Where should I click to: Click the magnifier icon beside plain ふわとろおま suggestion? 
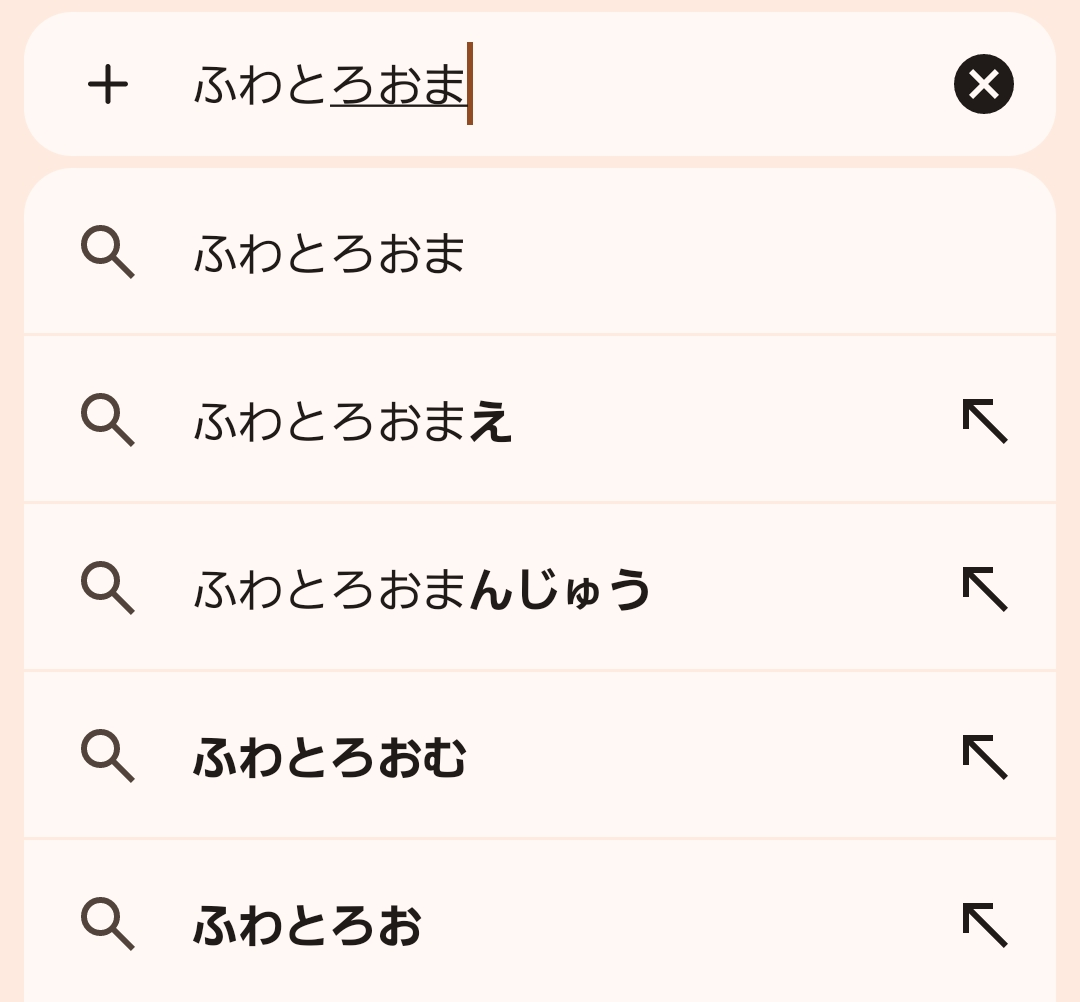(107, 252)
